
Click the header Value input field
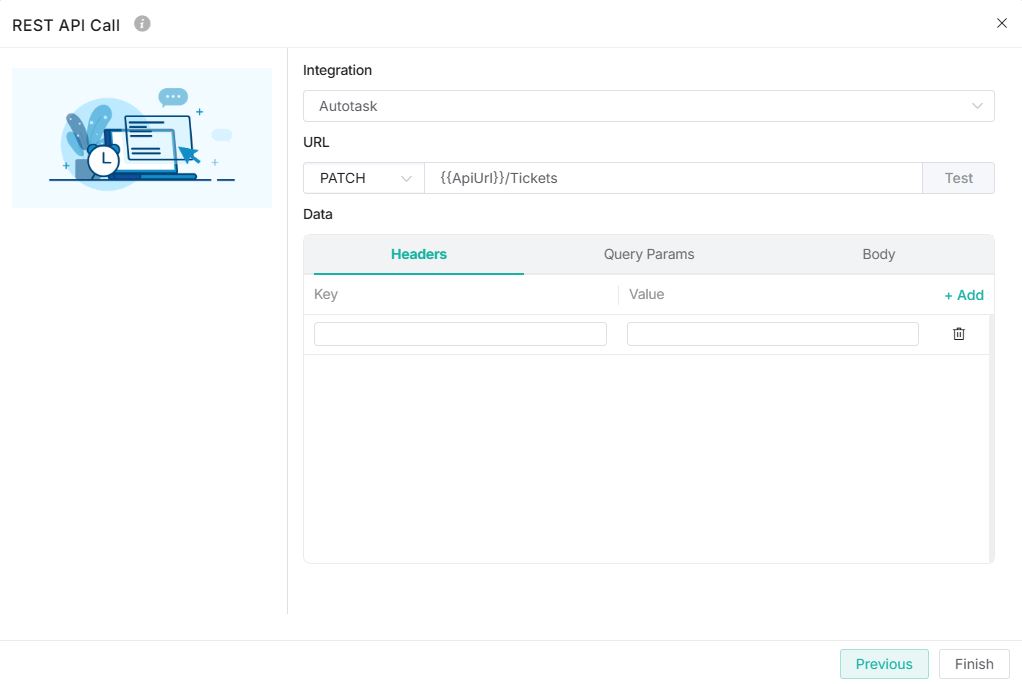[x=772, y=334]
